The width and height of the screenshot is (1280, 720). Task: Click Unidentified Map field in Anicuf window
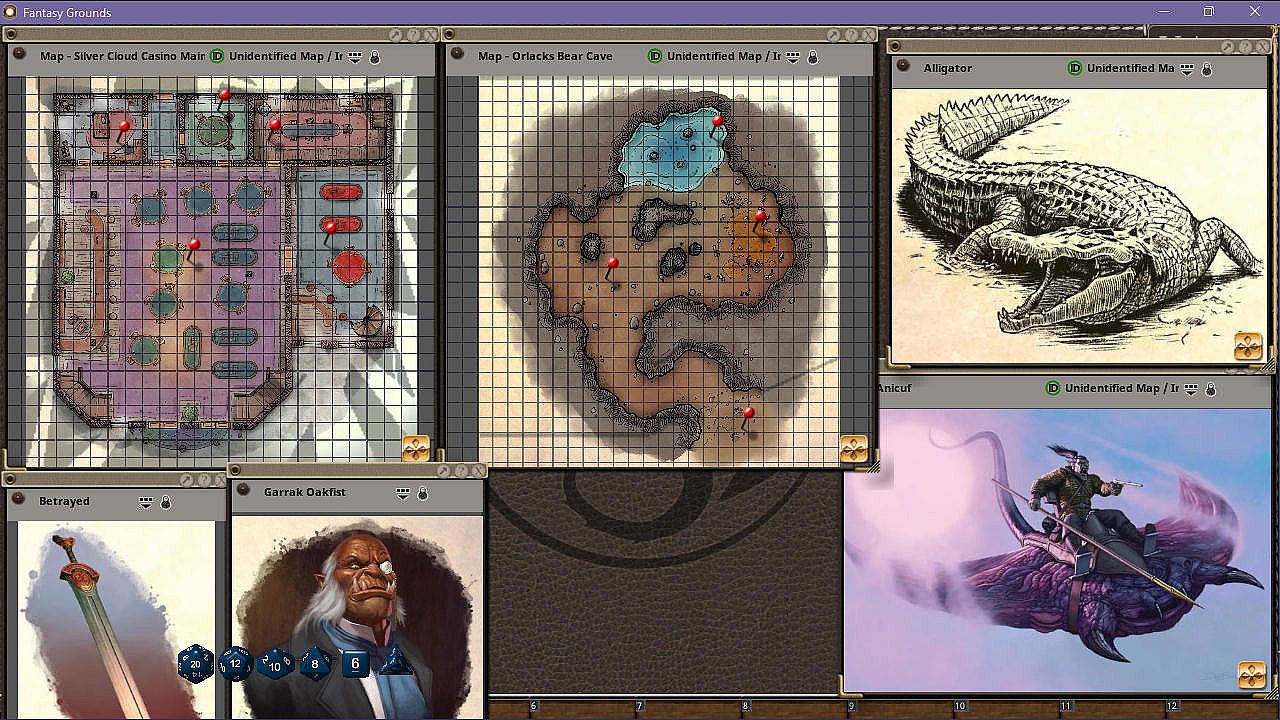[1122, 388]
